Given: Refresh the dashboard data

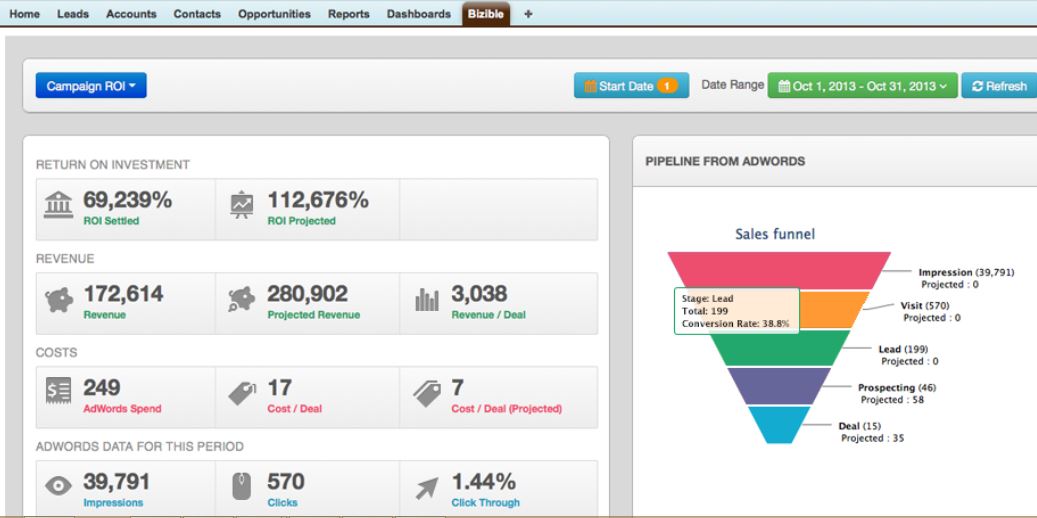Looking at the screenshot, I should (x=1000, y=87).
